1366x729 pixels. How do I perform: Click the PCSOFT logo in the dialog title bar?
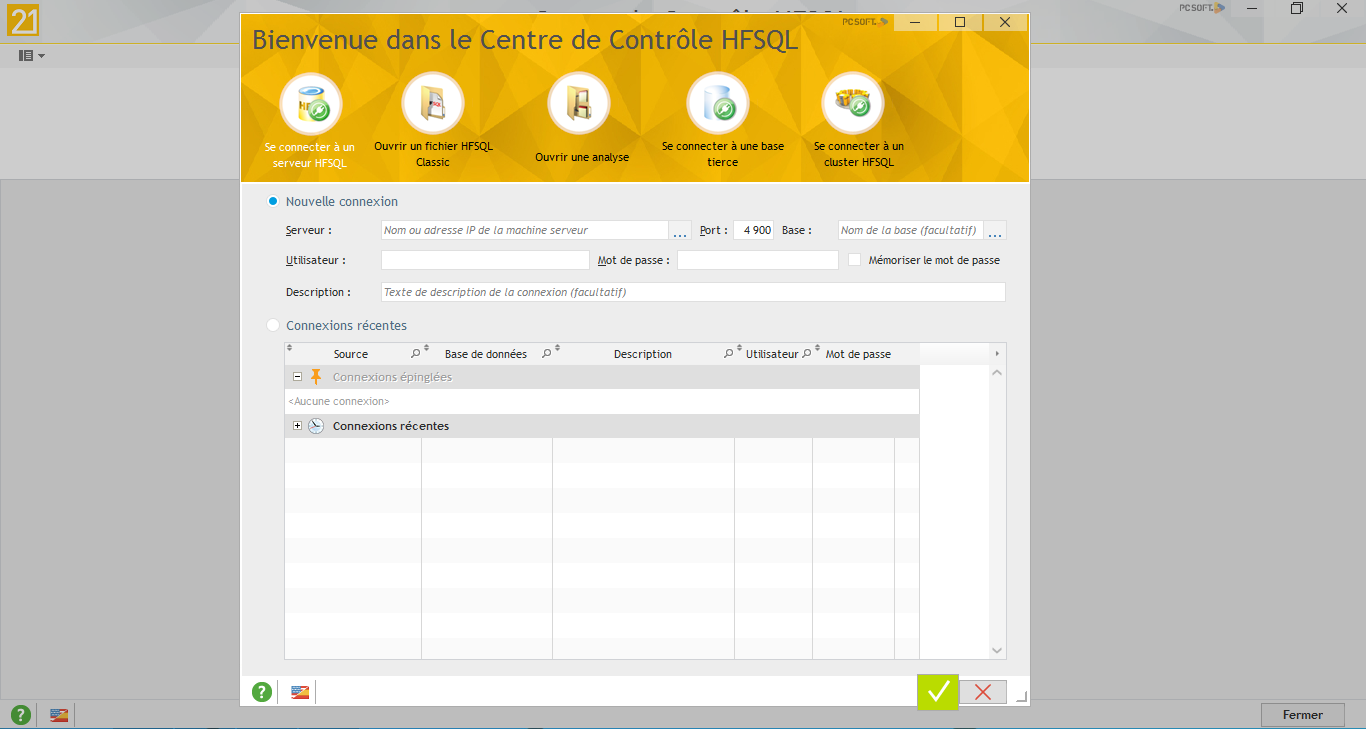865,21
